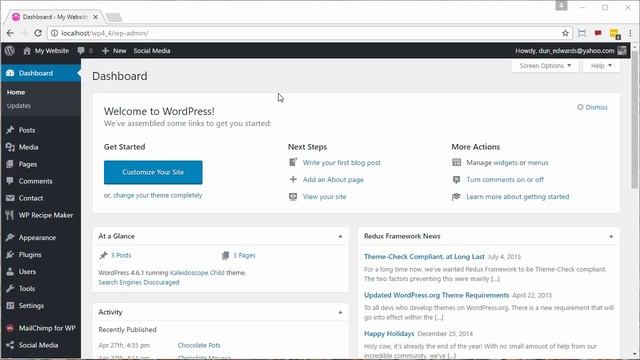Open Users person icon in sidebar
Screen dimensions: 640x360
[x=10, y=271]
